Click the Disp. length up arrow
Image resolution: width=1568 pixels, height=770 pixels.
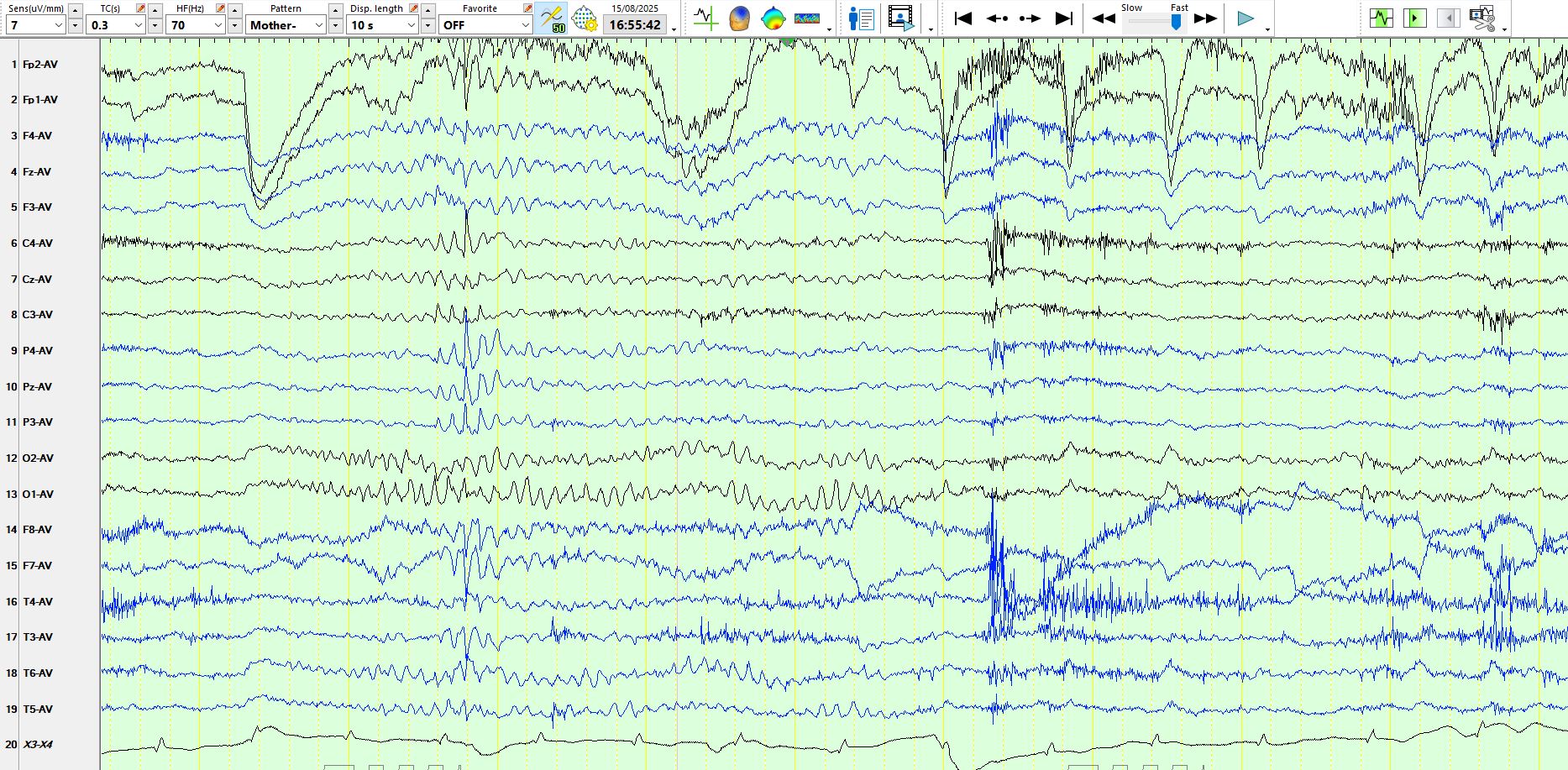click(x=427, y=10)
